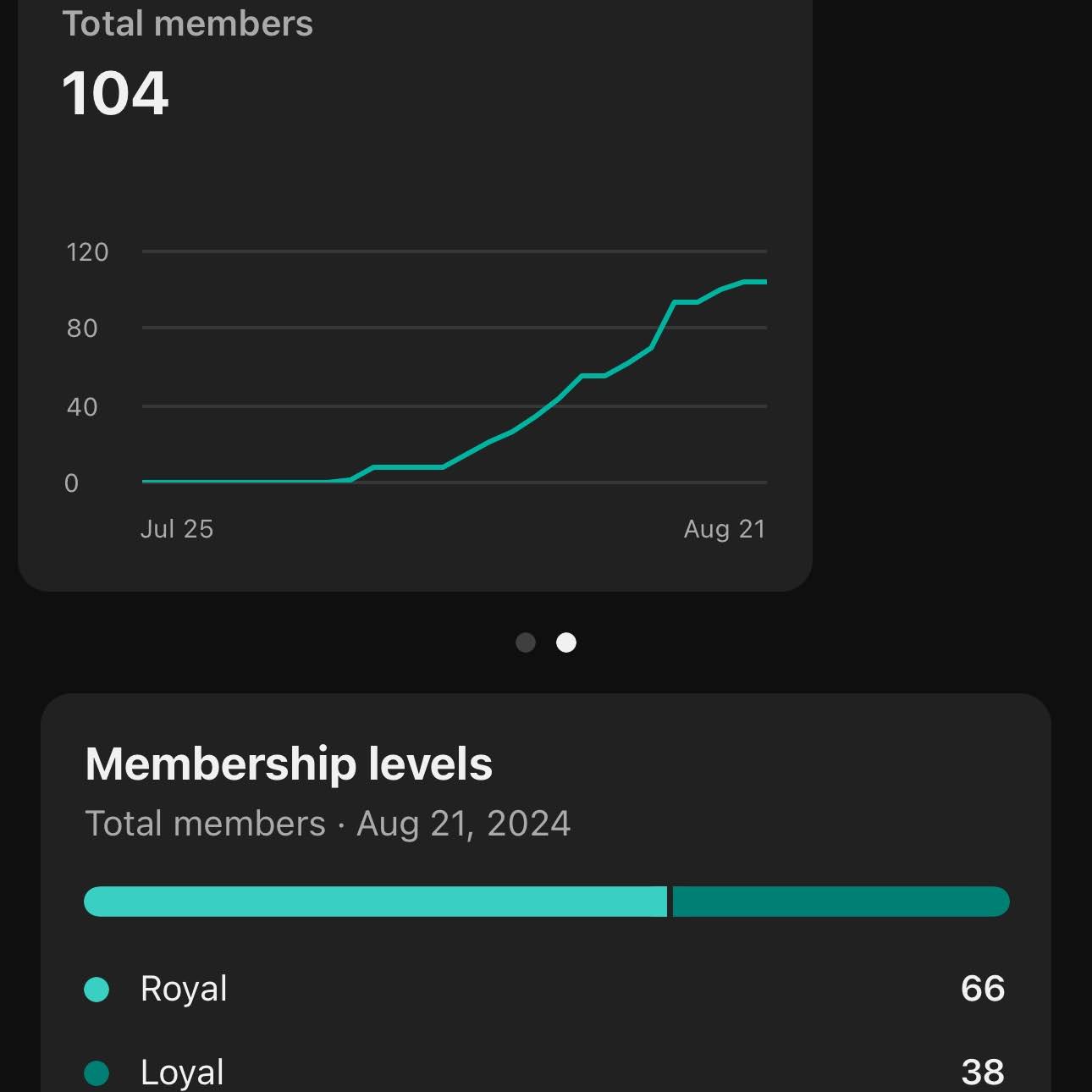Tap the Jul 25 start date label
The width and height of the screenshot is (1092, 1092).
[x=177, y=529]
